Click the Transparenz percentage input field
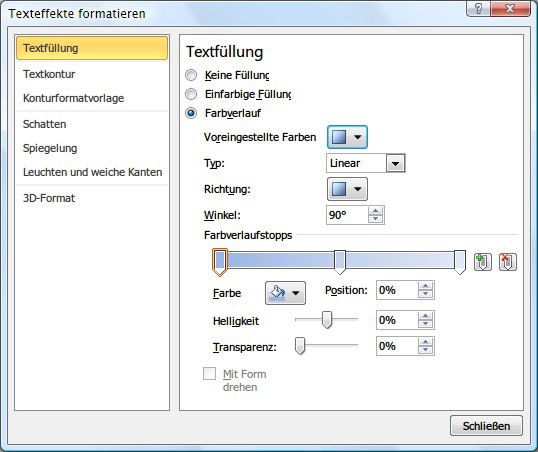538x452 pixels. (397, 346)
